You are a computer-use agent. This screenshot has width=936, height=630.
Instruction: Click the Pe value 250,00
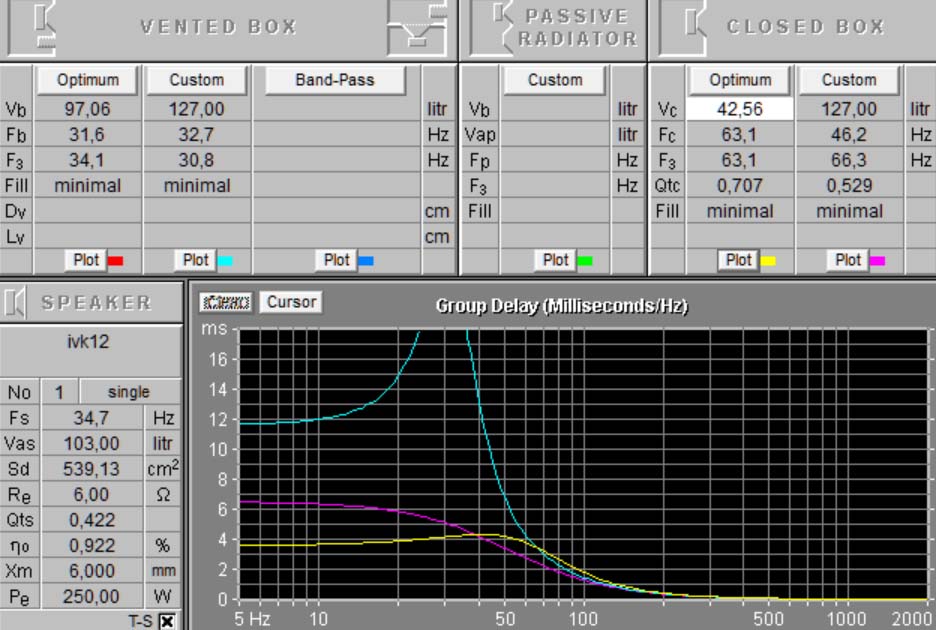click(91, 597)
